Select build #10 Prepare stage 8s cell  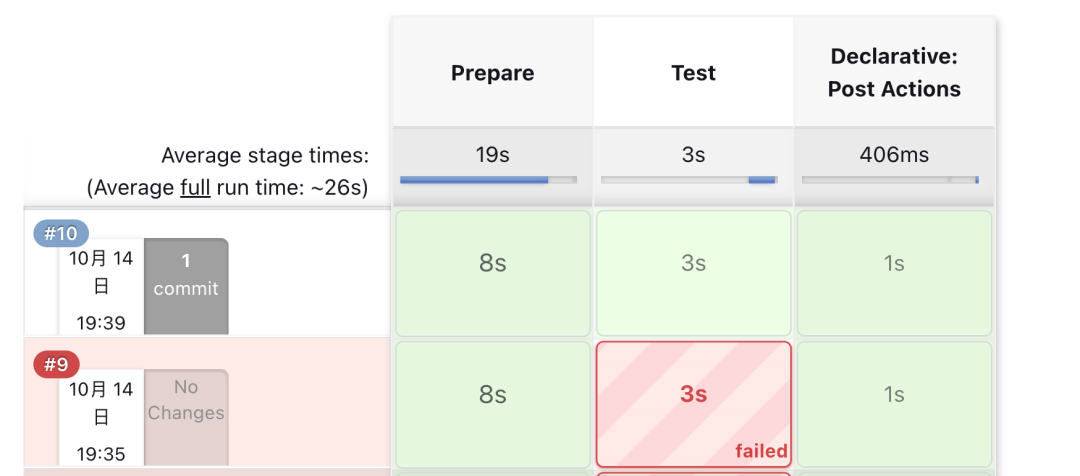[492, 273]
